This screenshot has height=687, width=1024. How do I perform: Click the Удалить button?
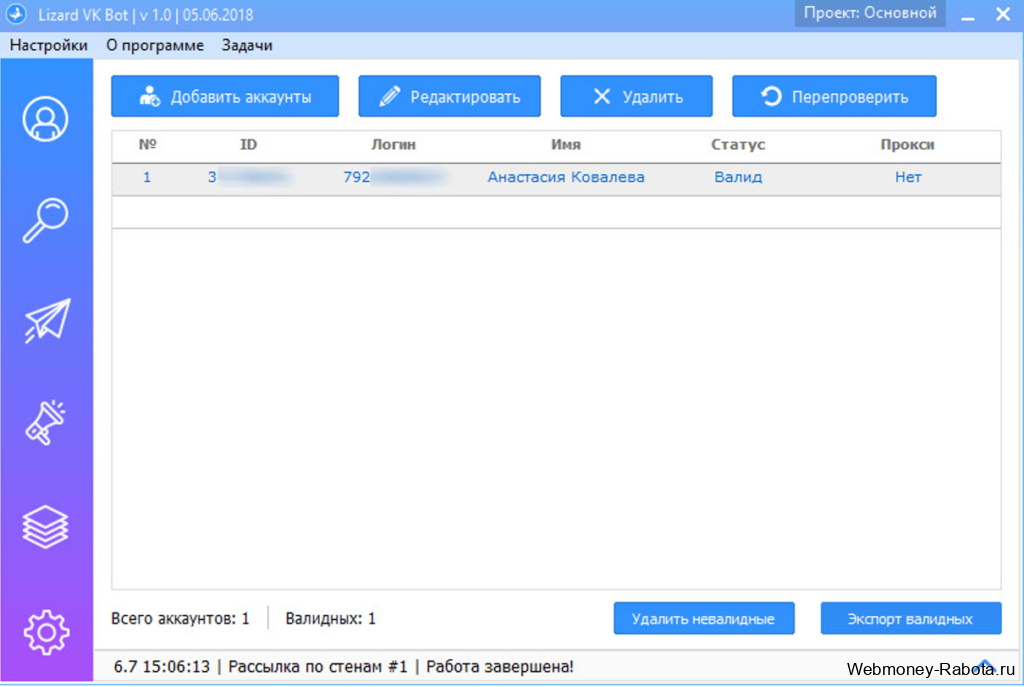(636, 97)
